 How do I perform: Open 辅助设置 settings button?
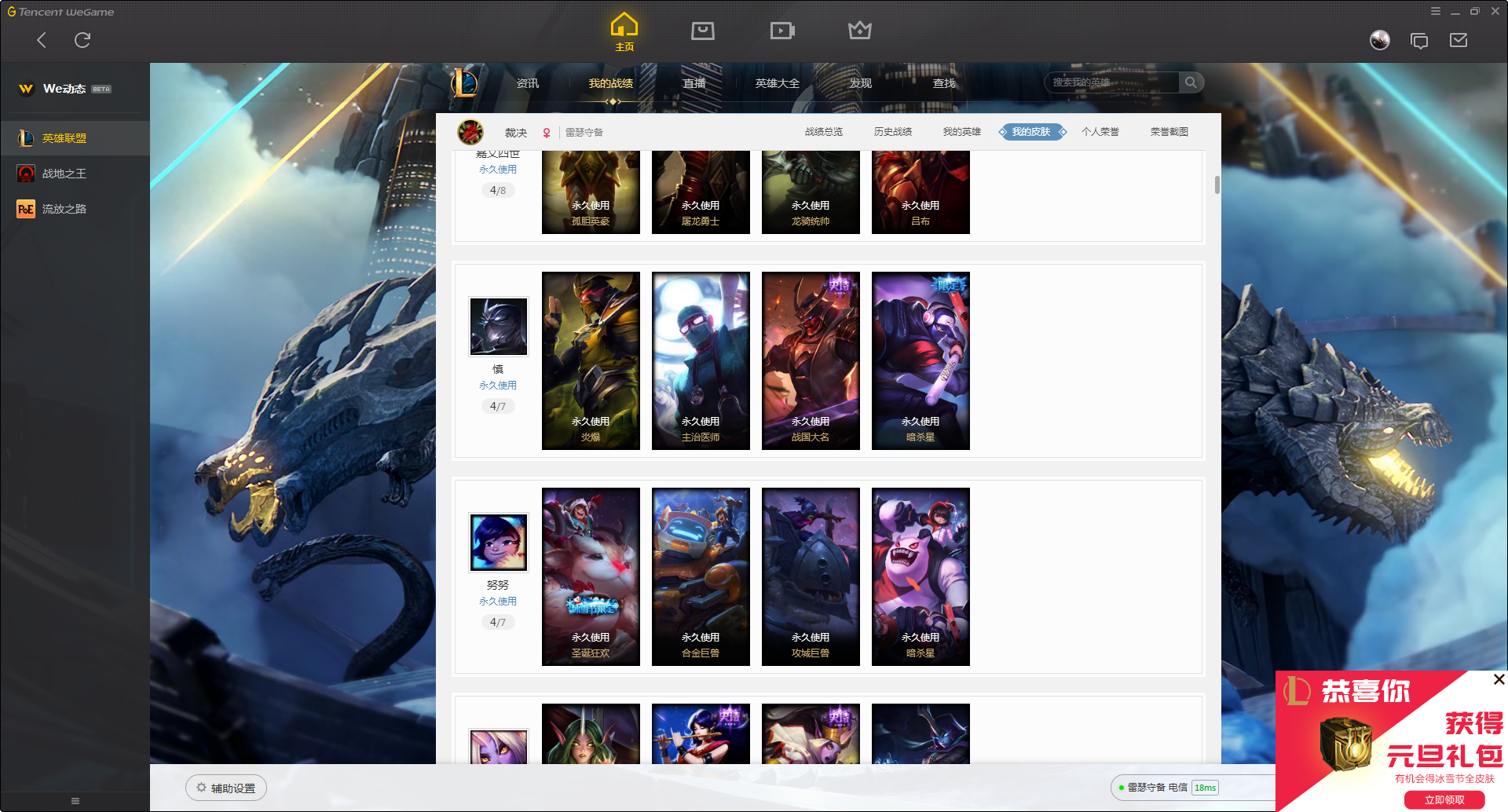pyautogui.click(x=226, y=788)
